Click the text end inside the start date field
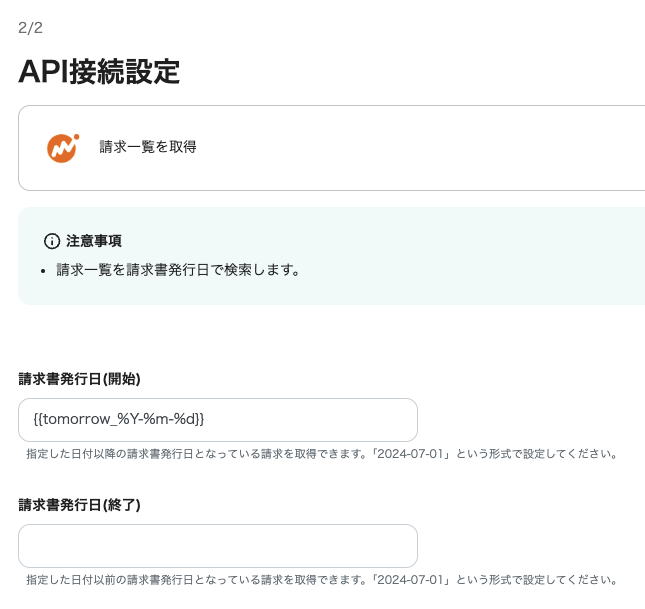 tap(205, 420)
